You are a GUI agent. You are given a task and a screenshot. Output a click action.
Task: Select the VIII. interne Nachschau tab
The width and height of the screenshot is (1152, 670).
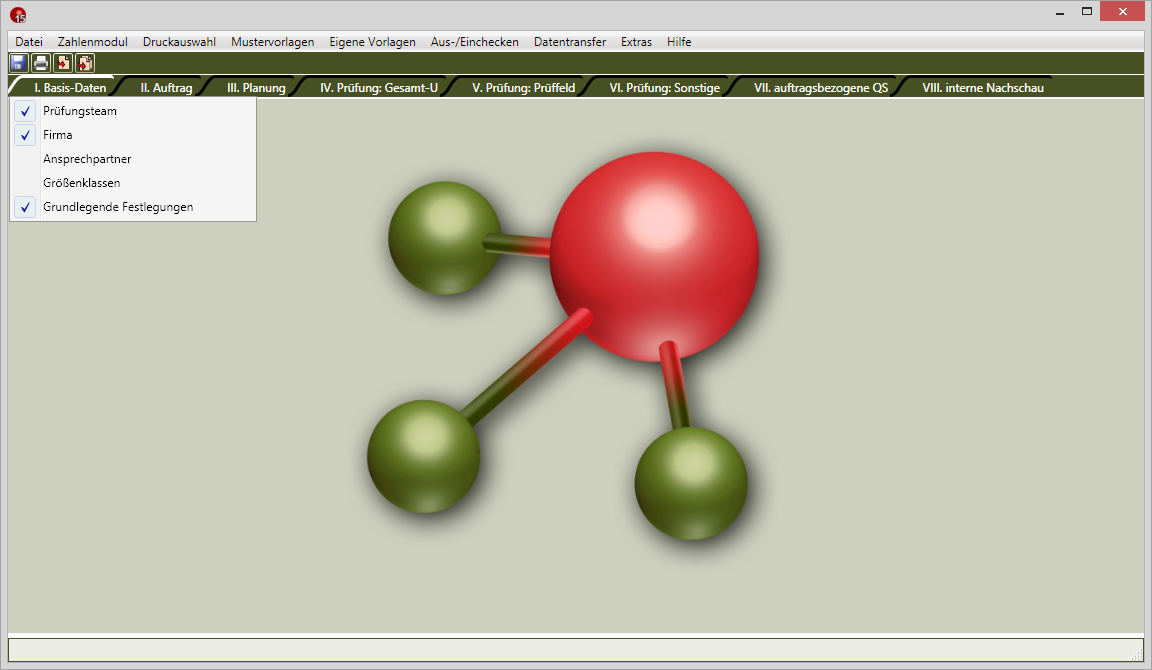983,88
